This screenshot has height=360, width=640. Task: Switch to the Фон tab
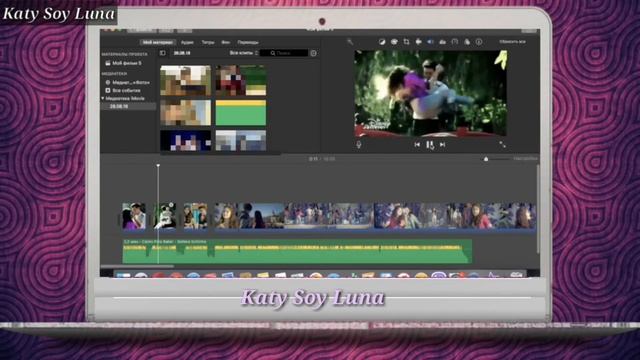[x=225, y=42]
